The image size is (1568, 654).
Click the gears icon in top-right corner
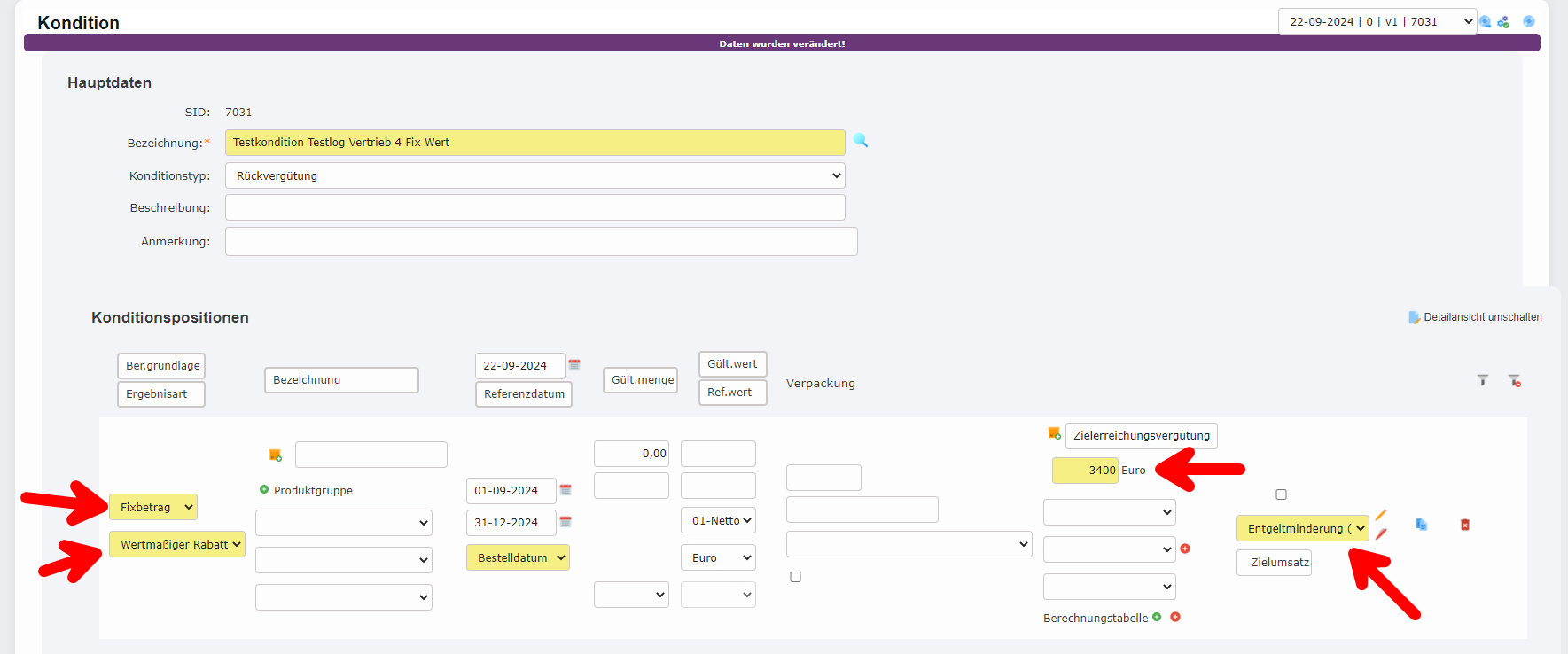click(1503, 22)
